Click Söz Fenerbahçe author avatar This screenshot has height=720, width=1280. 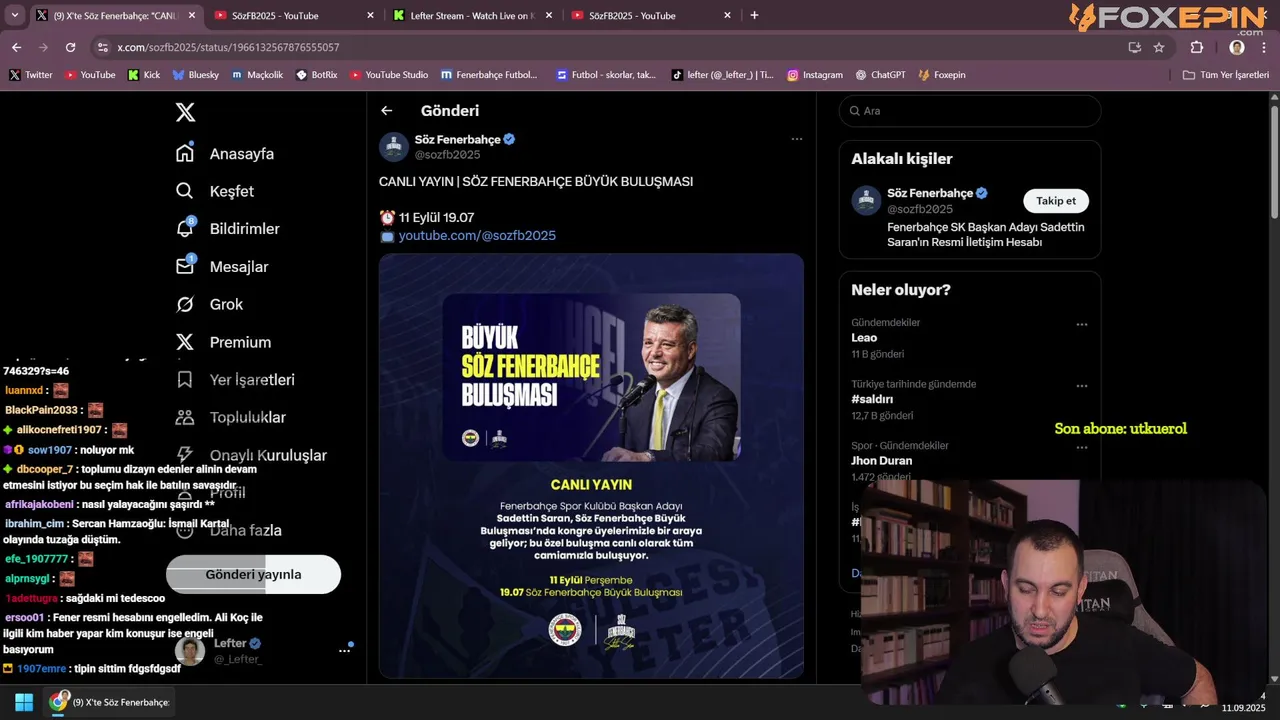pyautogui.click(x=394, y=147)
